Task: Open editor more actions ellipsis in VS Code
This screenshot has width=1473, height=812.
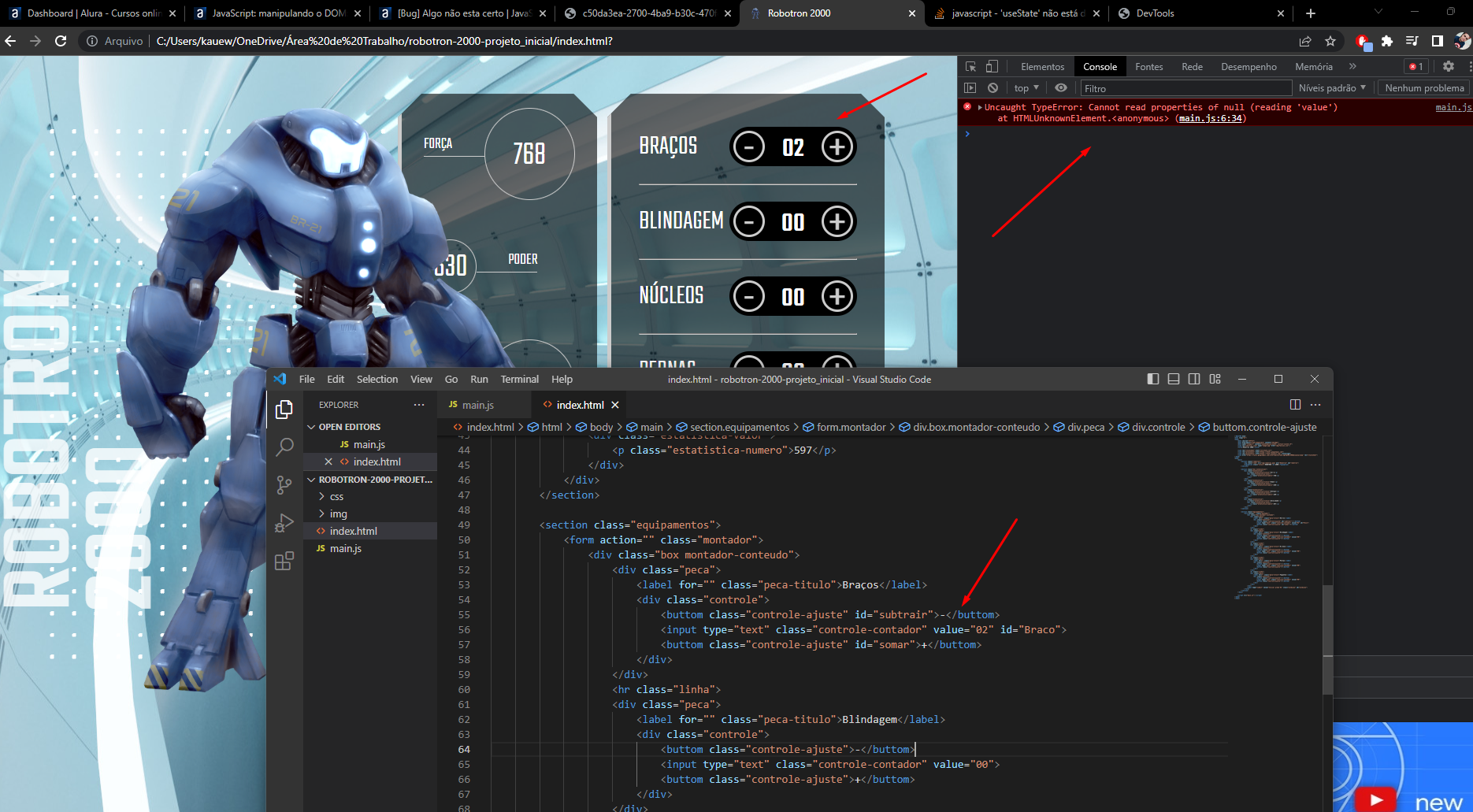Action: (x=1315, y=405)
